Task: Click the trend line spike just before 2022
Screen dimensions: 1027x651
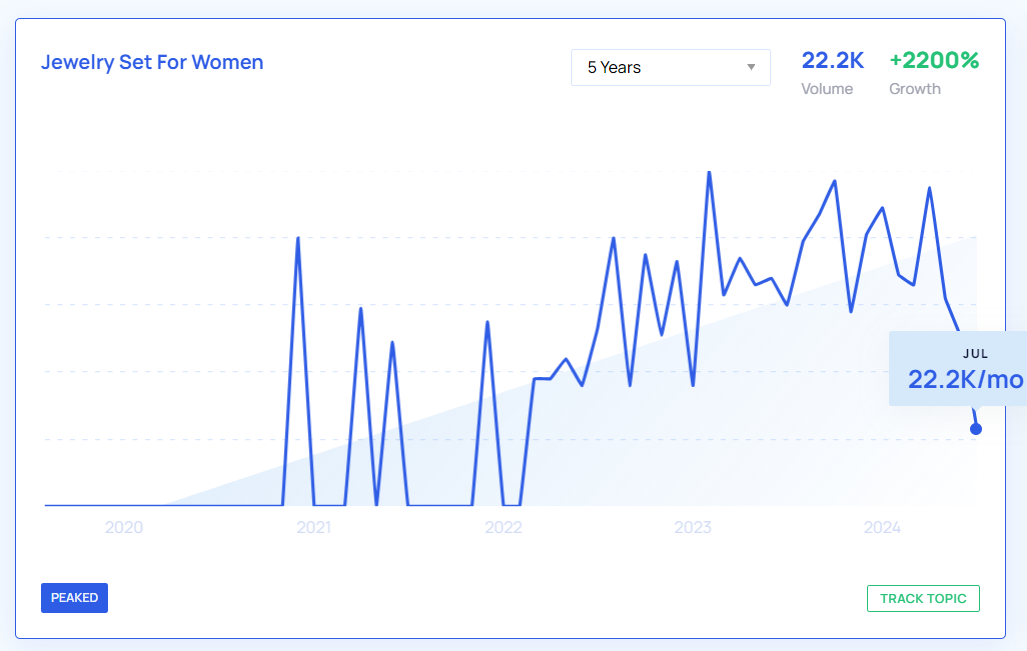Action: (x=487, y=323)
